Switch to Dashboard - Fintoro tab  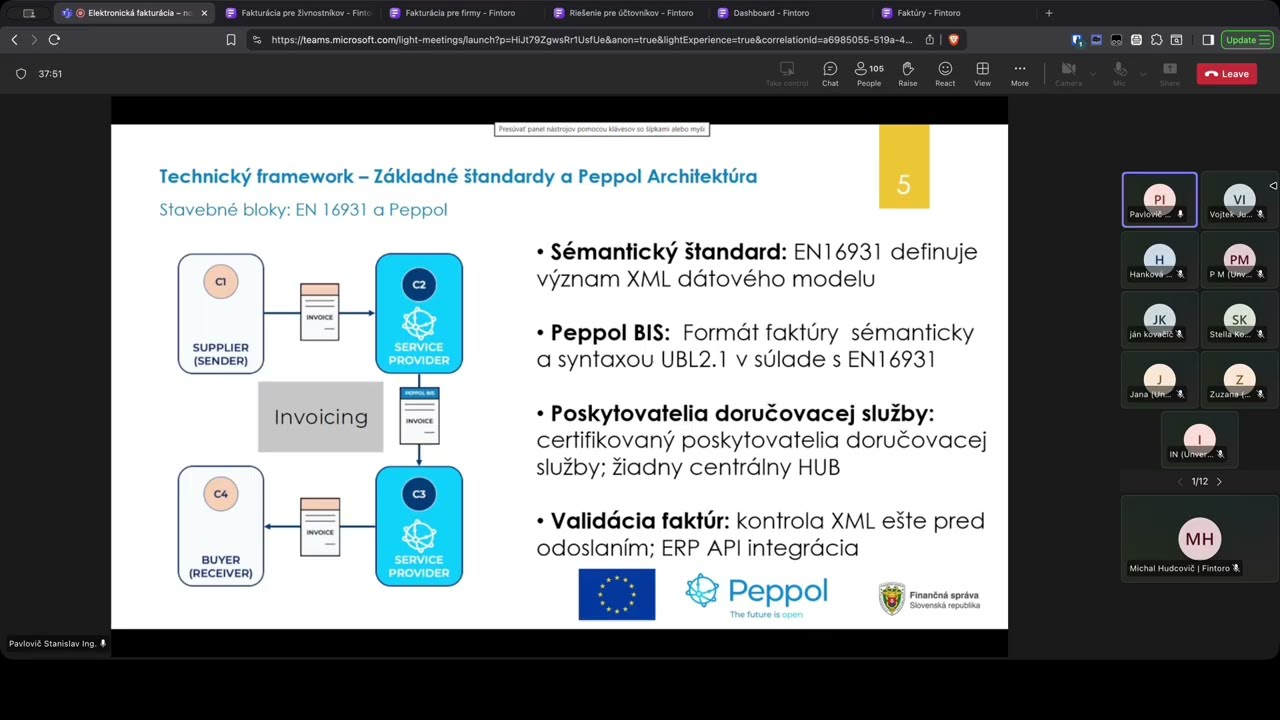click(x=789, y=13)
